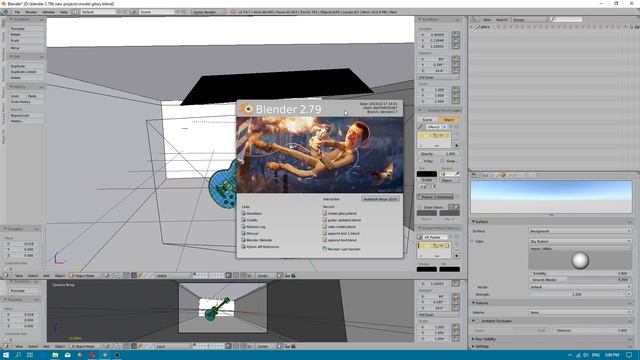Click the Manual link icon in splash
This screenshot has height=360, width=640.
[244, 233]
